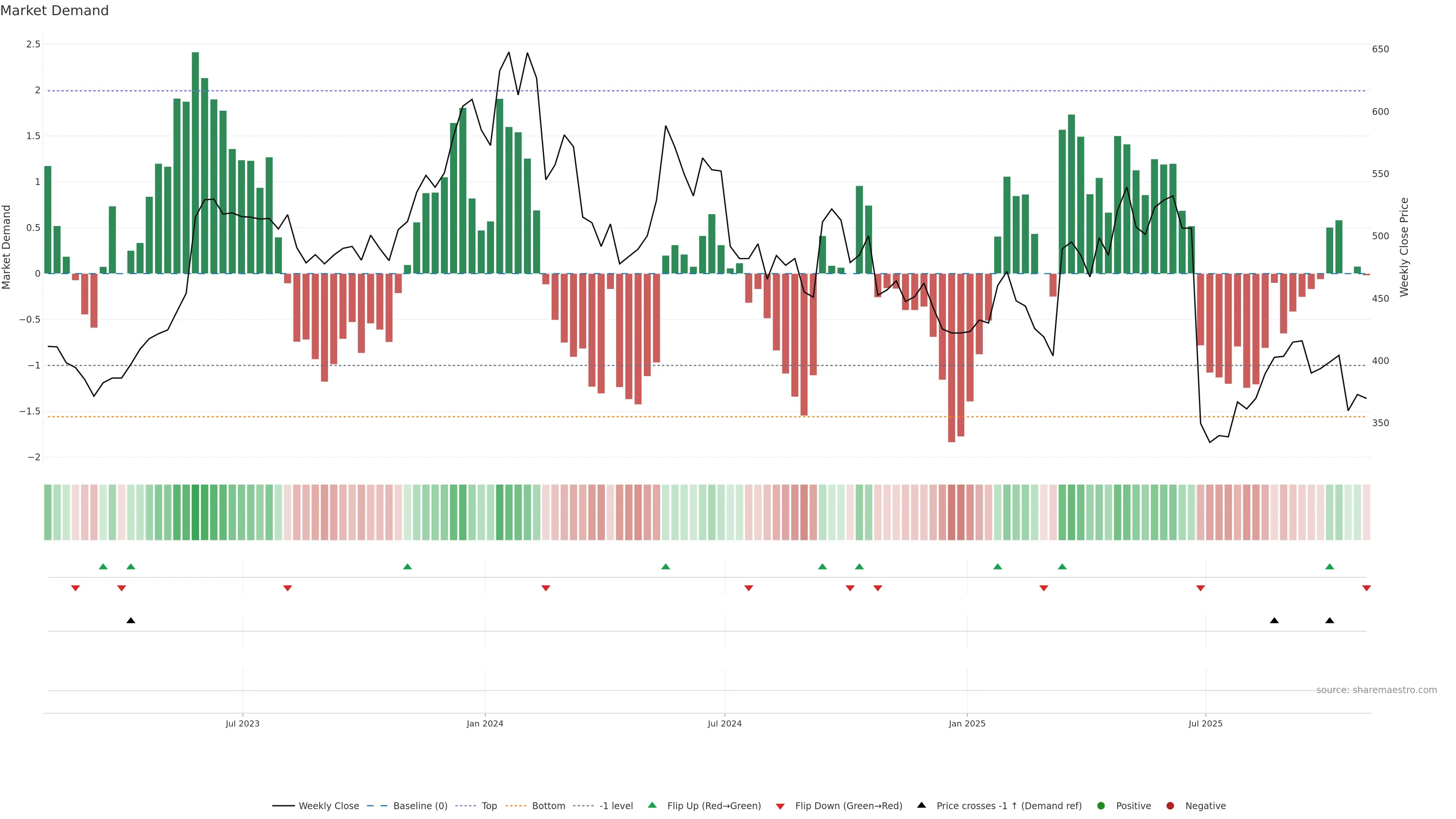Click the Weekly Close Price axis title
The height and width of the screenshot is (819, 1456).
coord(1404,247)
